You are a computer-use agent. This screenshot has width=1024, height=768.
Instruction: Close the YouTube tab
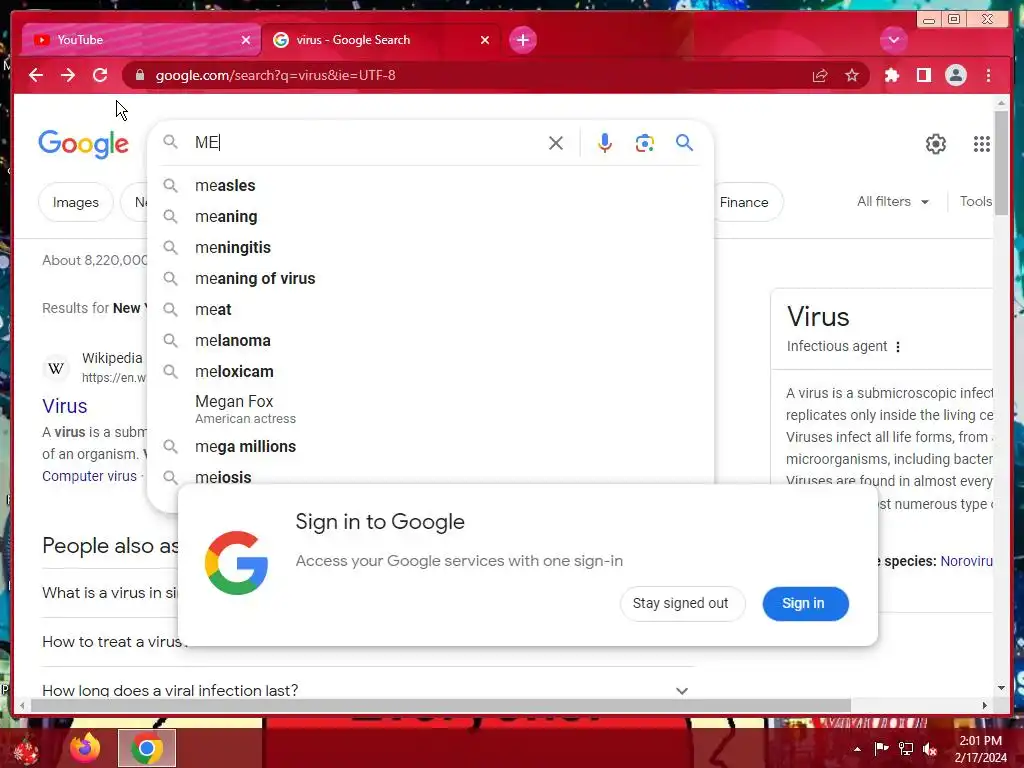(x=246, y=40)
